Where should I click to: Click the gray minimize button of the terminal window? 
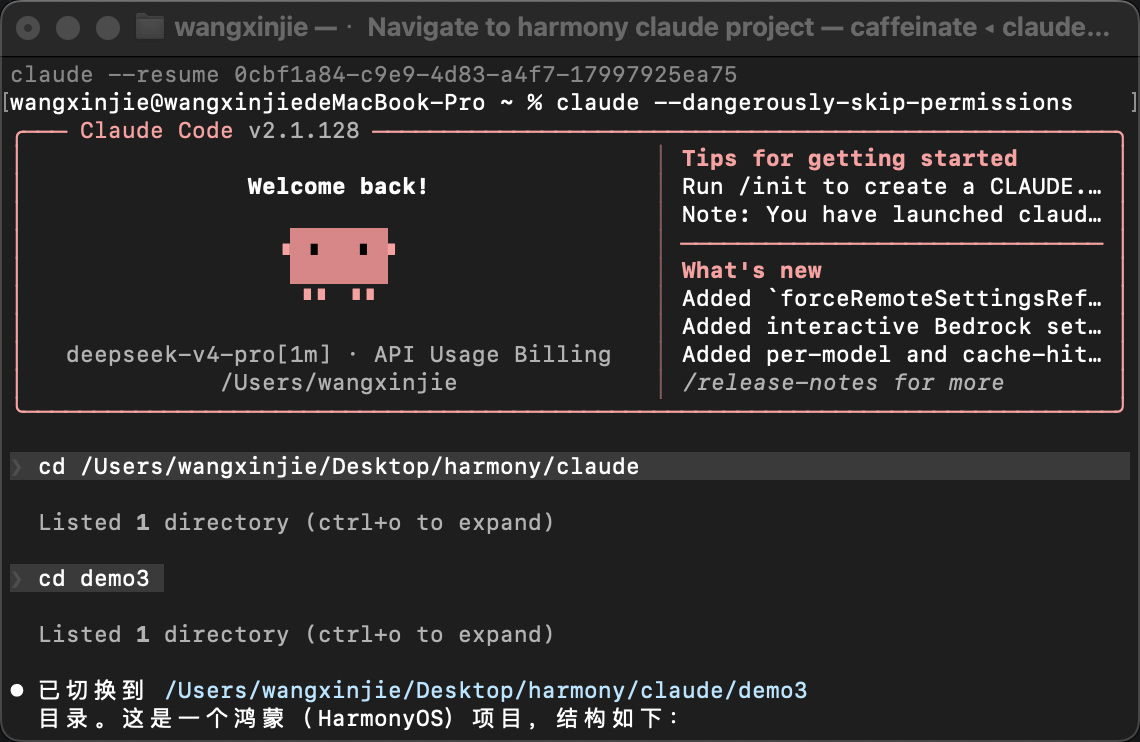(x=68, y=28)
